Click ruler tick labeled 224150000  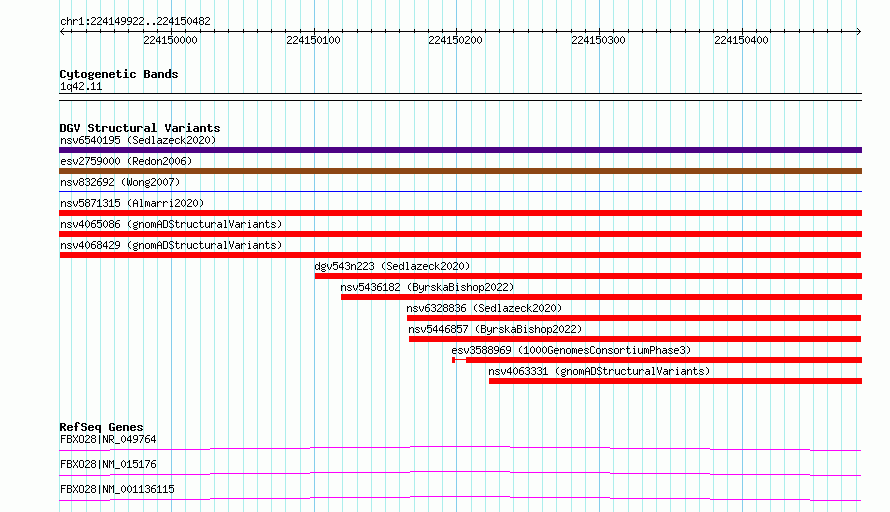pyautogui.click(x=170, y=40)
